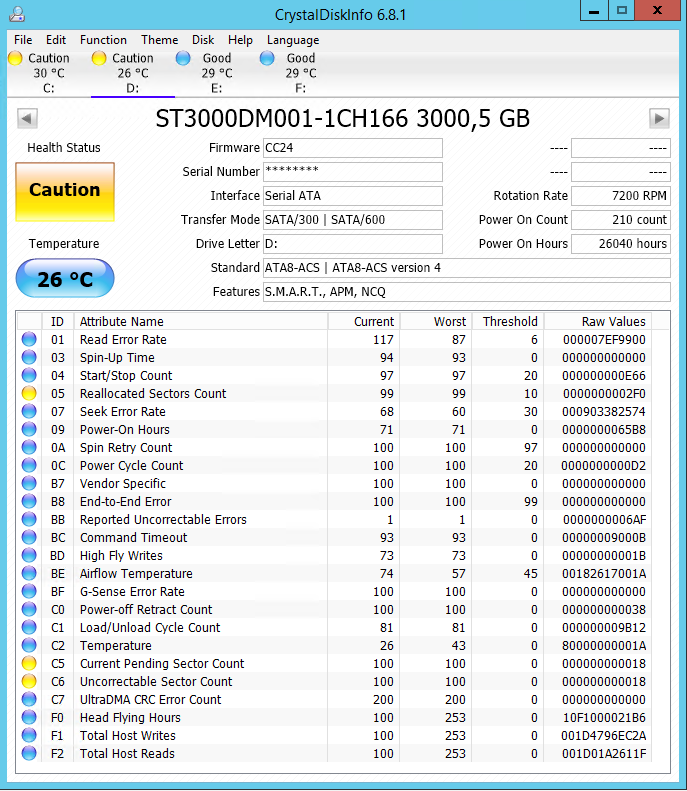Select the Reported Uncorrectable Errors row
The height and width of the screenshot is (791, 687).
334,519
